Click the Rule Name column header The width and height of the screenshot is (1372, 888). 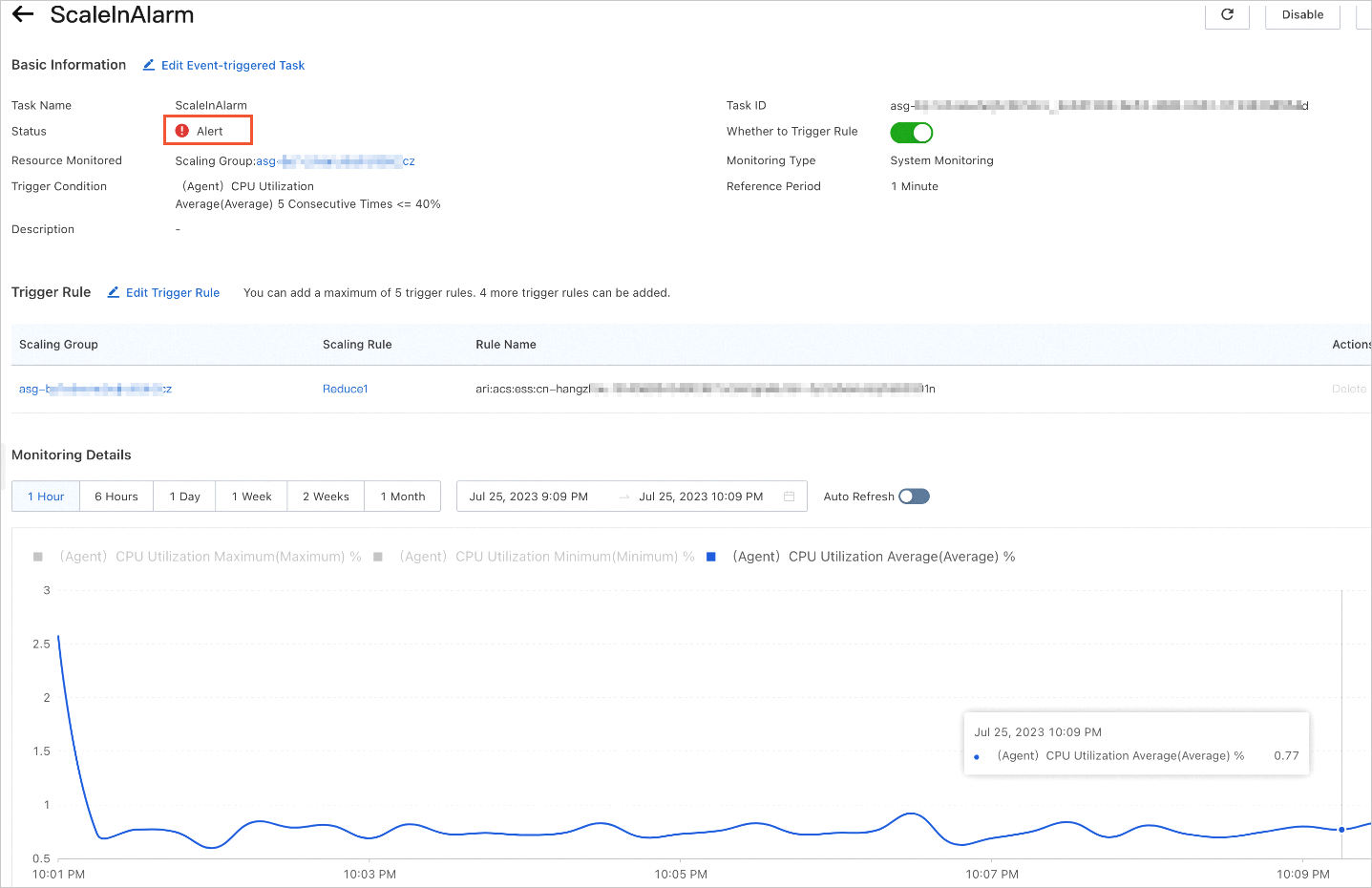tap(506, 345)
